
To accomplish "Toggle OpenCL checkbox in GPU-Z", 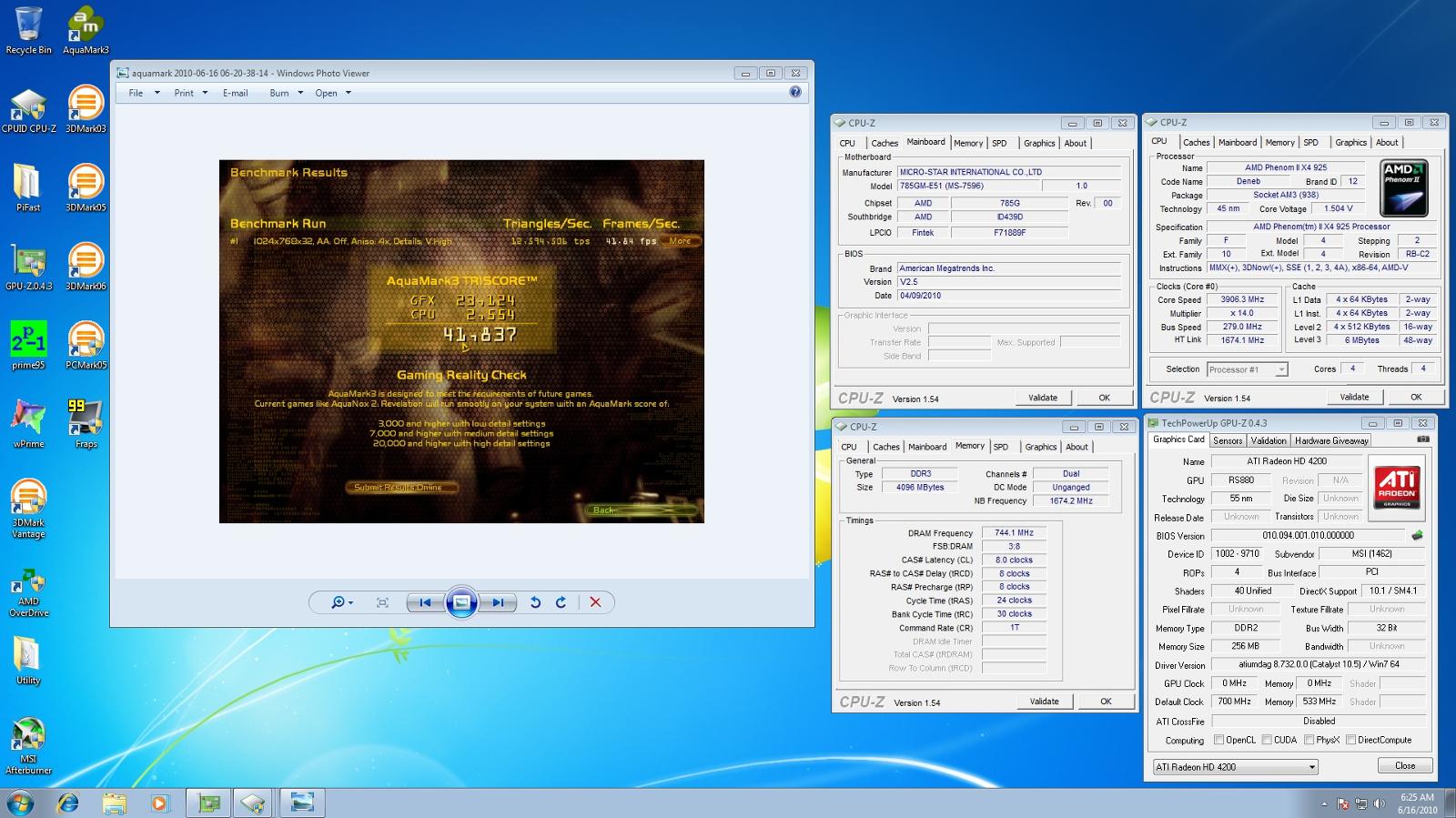I will click(1218, 740).
